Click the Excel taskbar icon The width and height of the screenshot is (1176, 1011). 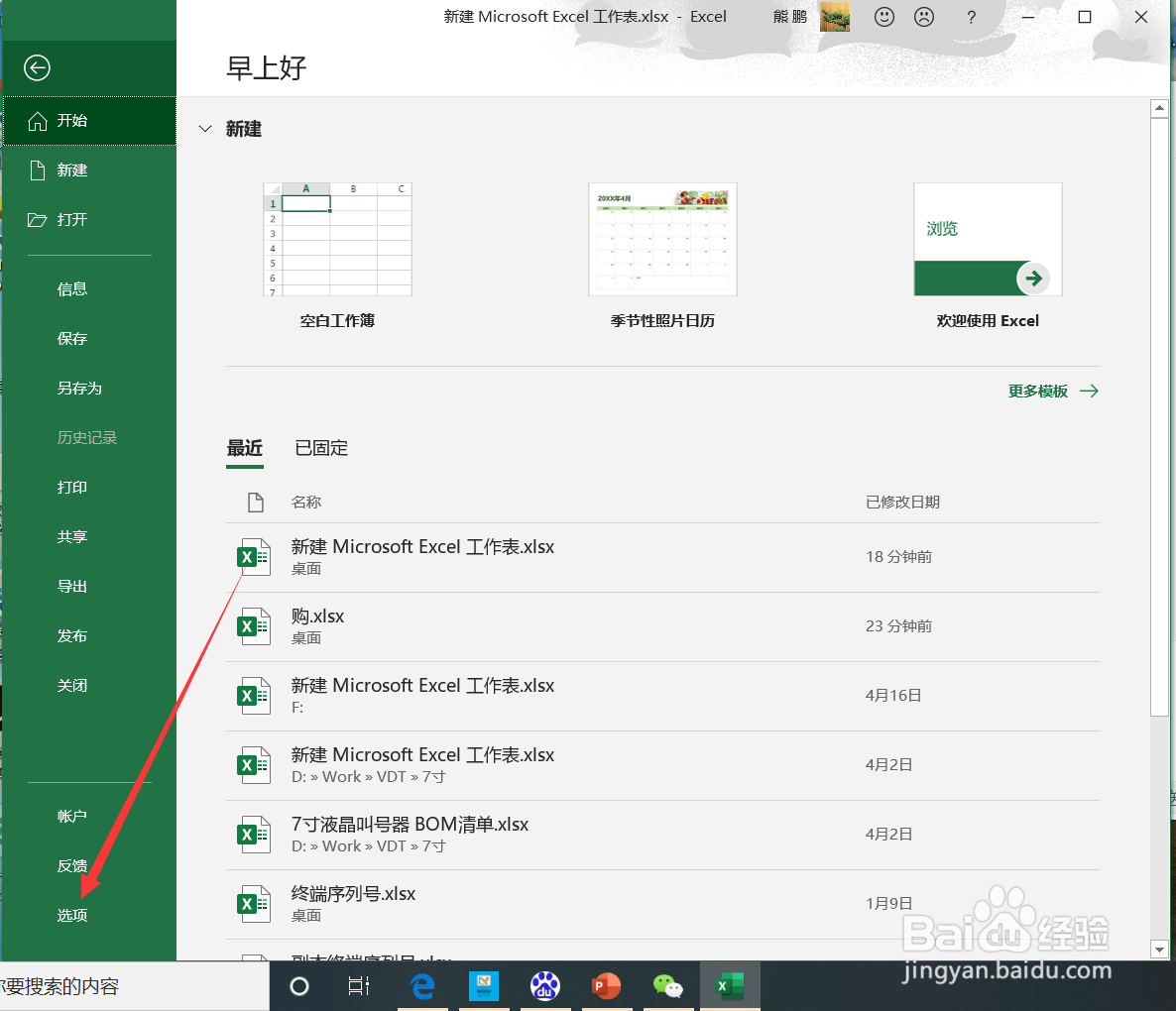(730, 986)
